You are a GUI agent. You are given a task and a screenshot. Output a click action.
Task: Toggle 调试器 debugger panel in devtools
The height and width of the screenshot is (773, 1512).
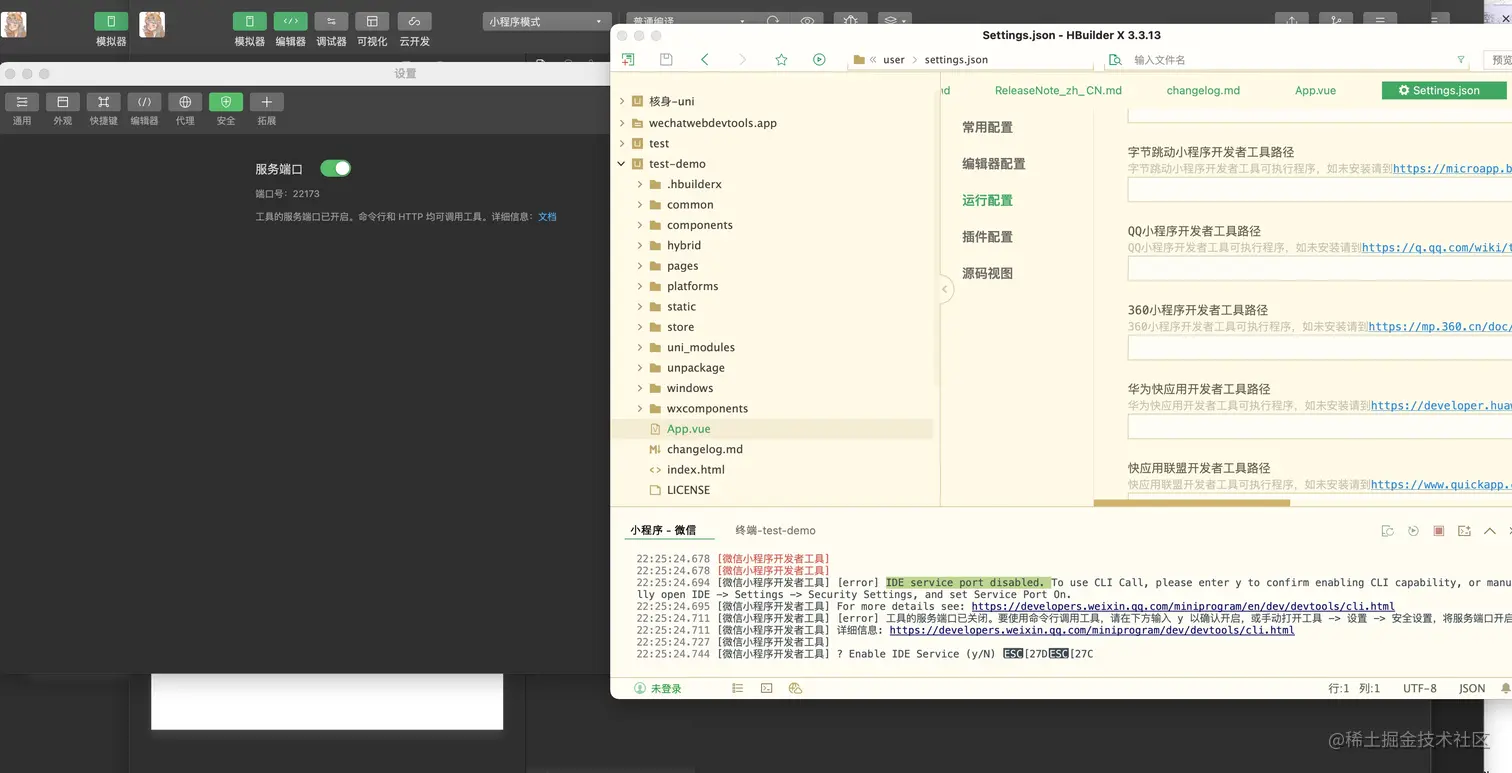tap(331, 29)
